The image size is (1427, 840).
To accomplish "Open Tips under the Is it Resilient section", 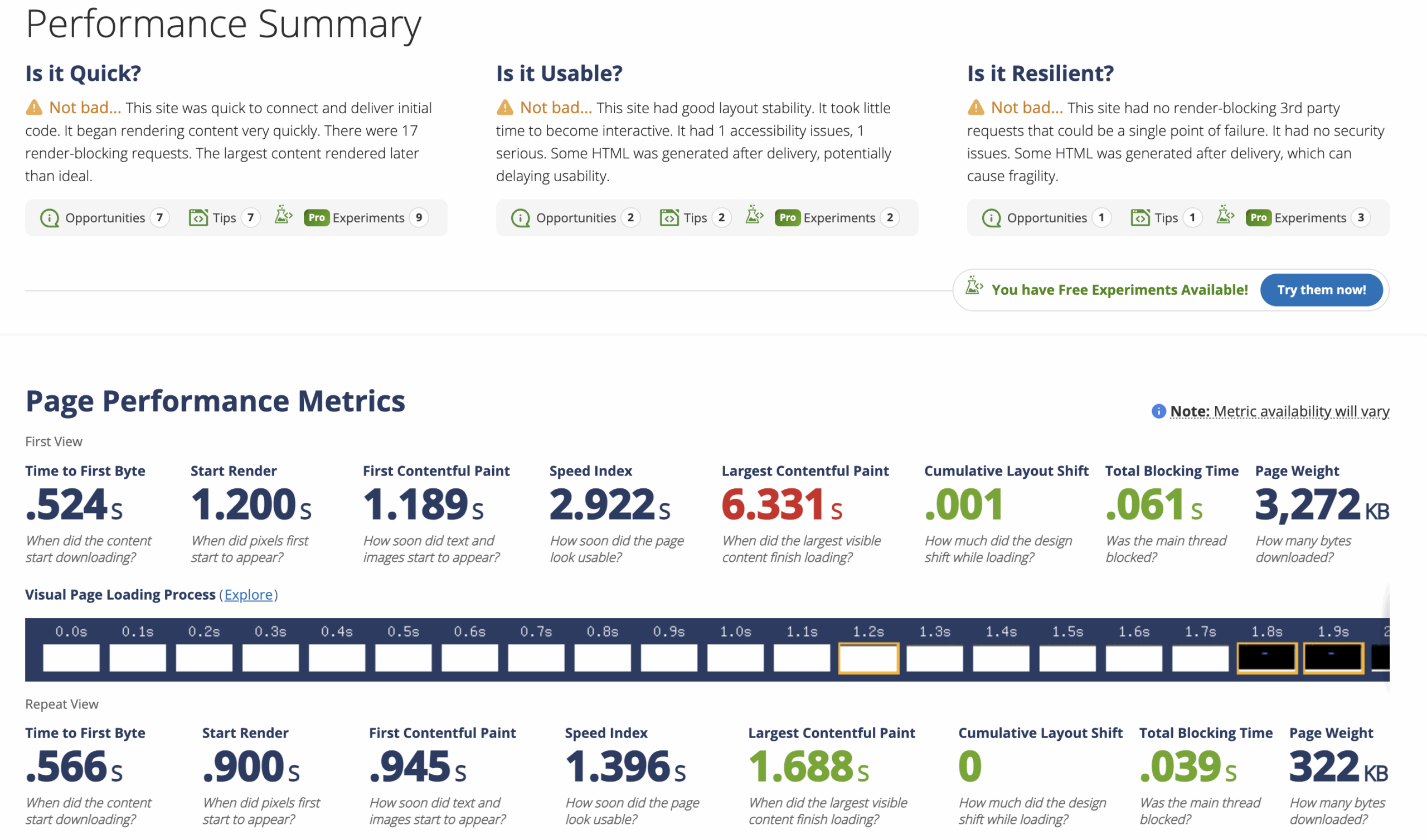I will [x=1166, y=217].
